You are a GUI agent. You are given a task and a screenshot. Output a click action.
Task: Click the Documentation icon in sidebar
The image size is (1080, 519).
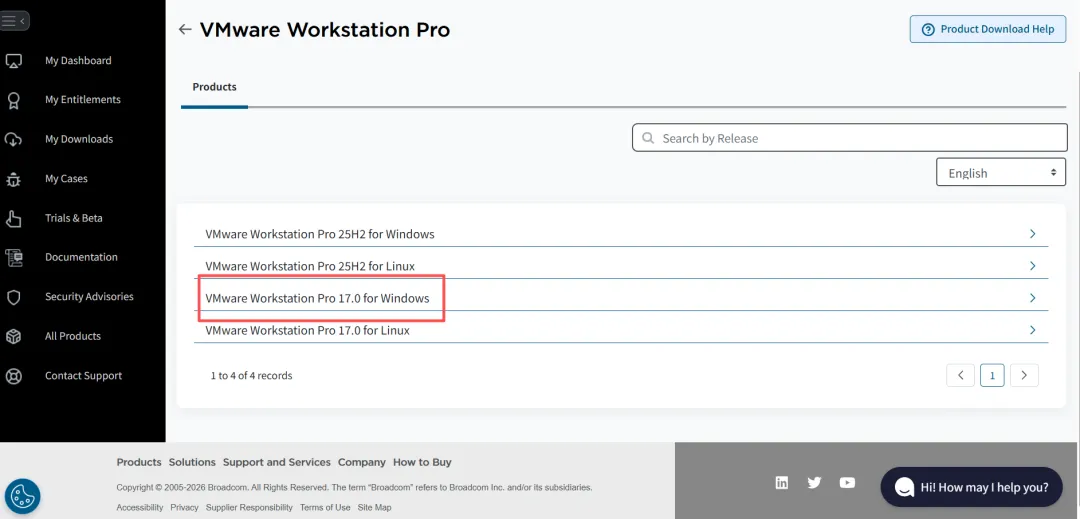point(14,257)
